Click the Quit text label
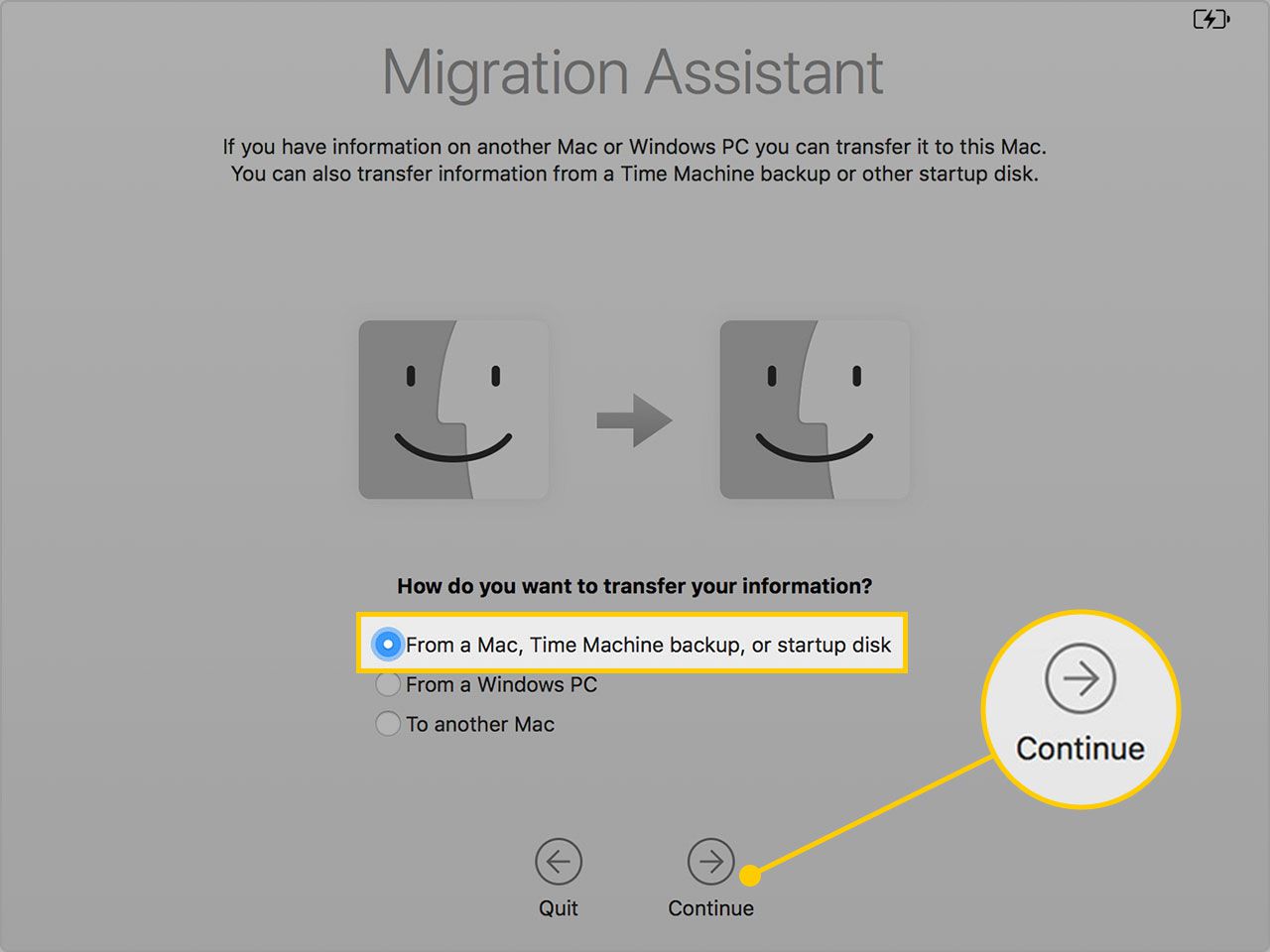 [x=559, y=908]
